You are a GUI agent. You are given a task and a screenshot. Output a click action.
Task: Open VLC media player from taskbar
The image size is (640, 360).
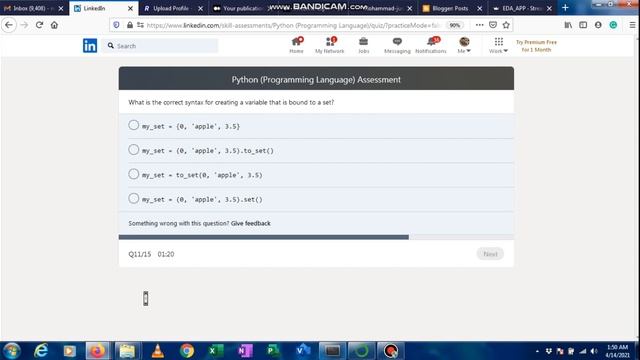157,351
